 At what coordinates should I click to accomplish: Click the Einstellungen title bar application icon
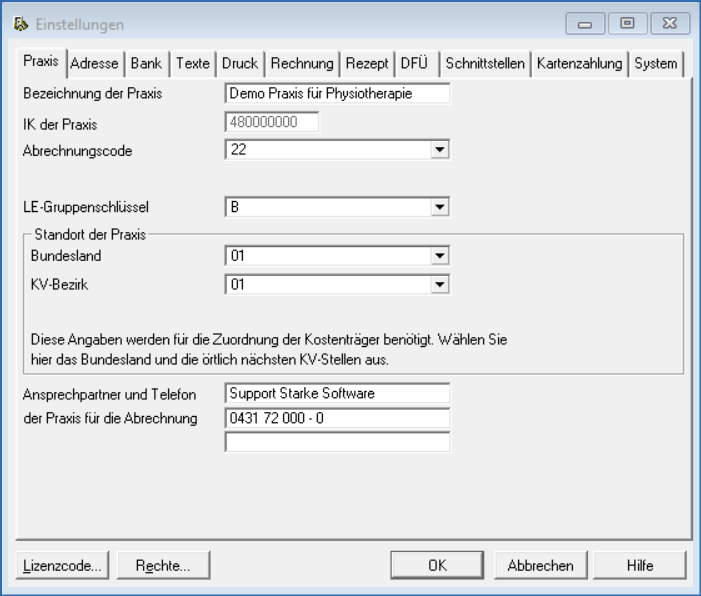(21, 24)
